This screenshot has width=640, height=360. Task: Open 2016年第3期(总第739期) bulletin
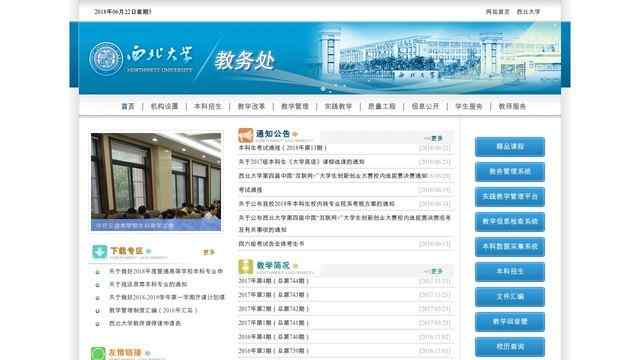pos(273,351)
